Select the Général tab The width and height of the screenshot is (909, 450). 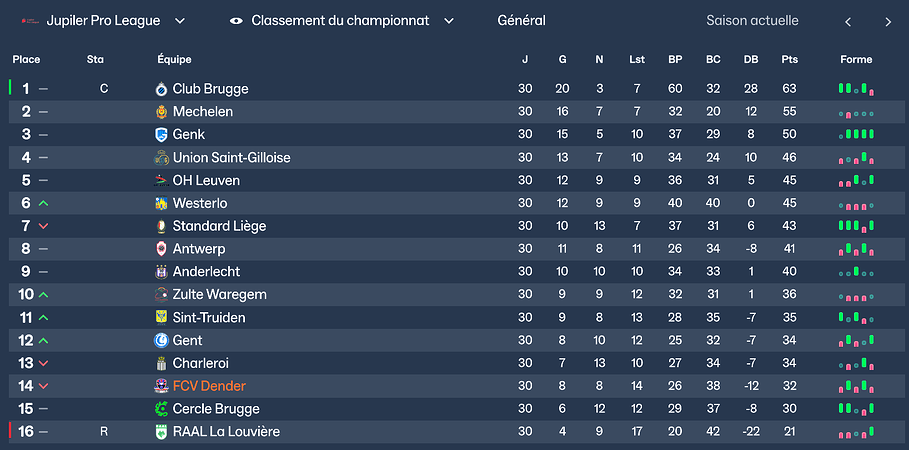[521, 21]
